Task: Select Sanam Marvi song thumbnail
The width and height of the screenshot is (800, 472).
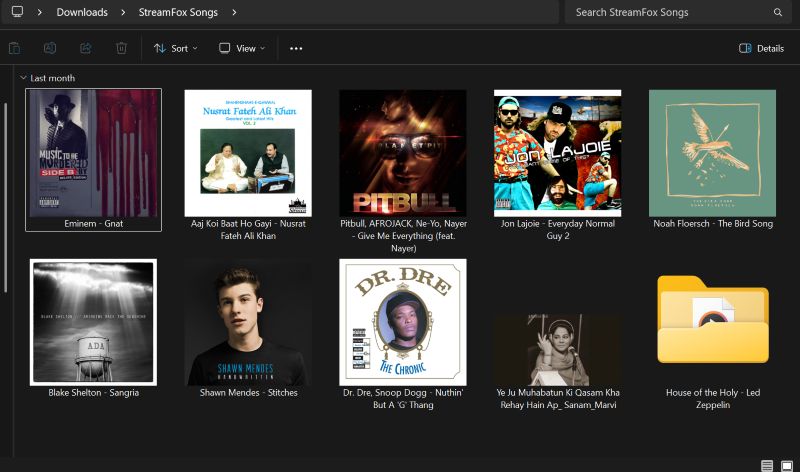Action: pyautogui.click(x=558, y=350)
